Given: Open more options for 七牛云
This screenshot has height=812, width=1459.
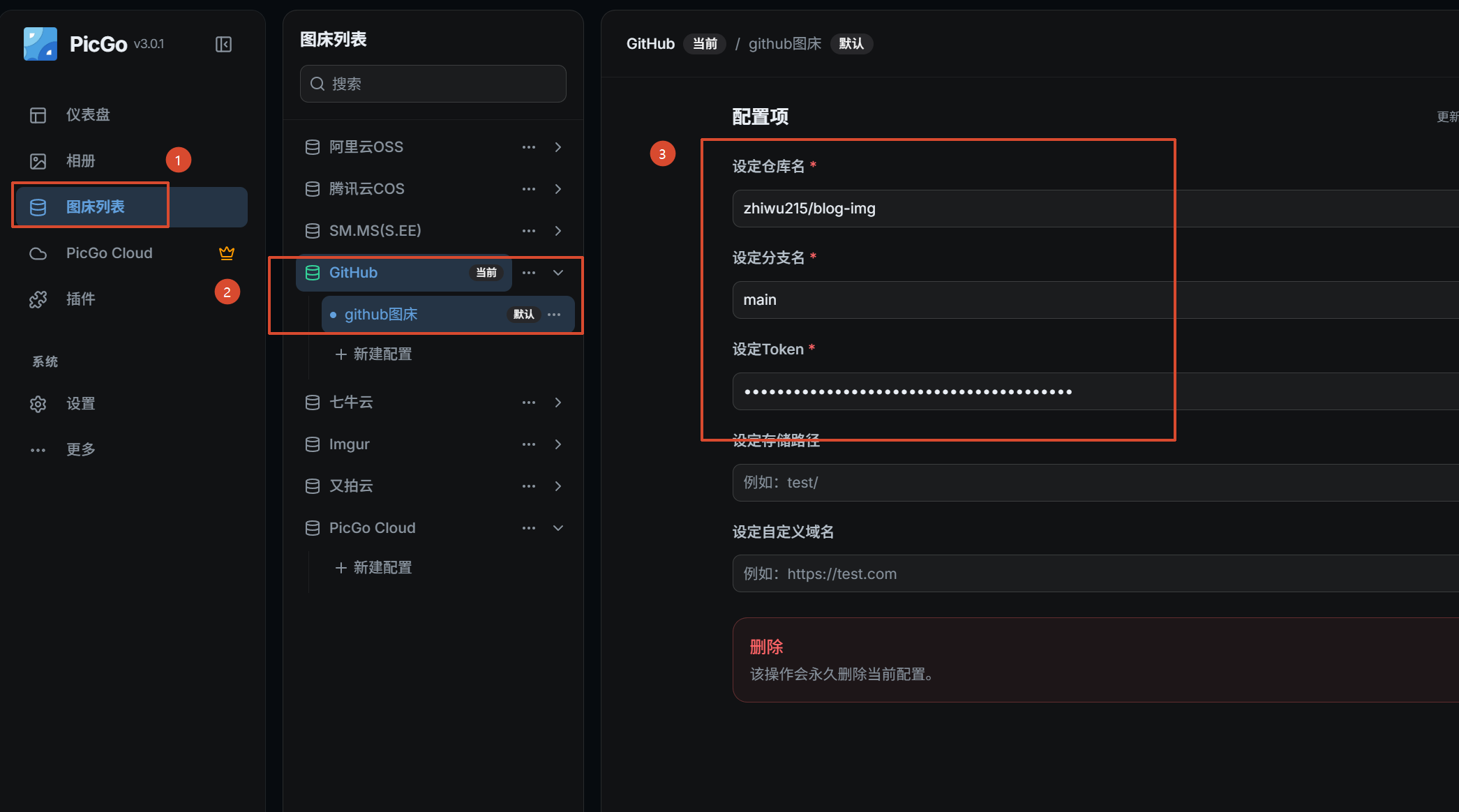Looking at the screenshot, I should point(529,403).
